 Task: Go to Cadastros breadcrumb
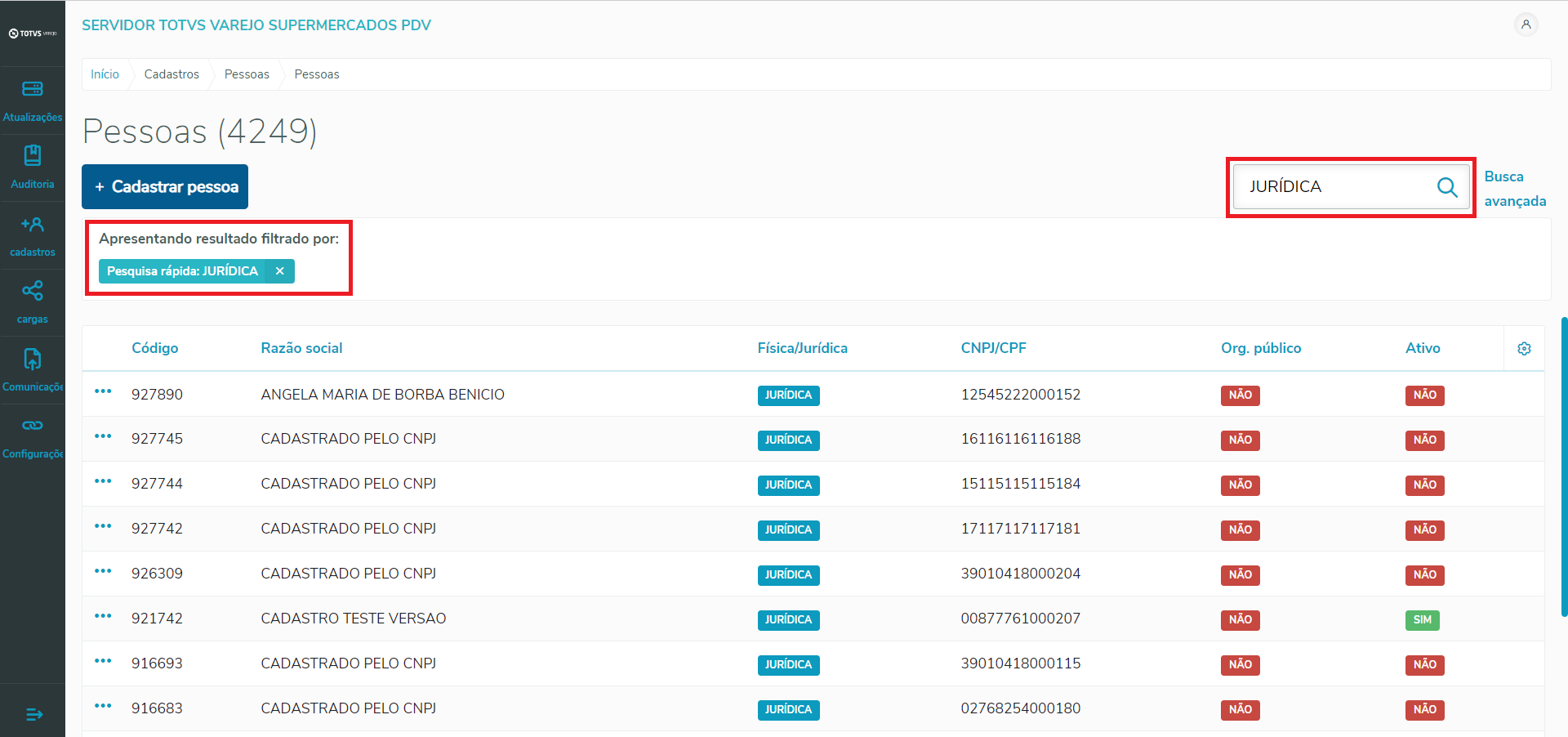(x=171, y=74)
